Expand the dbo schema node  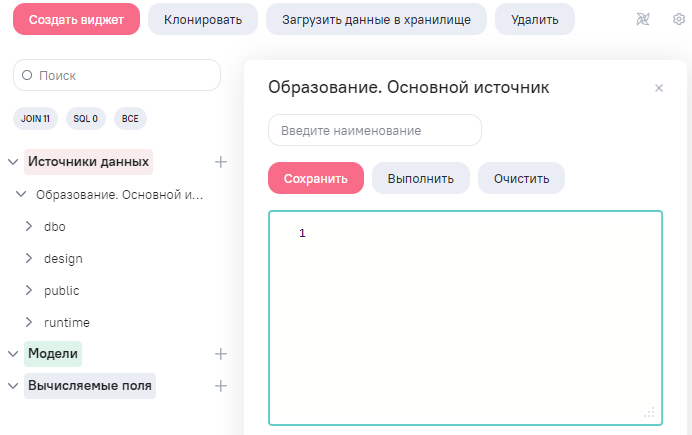pos(29,227)
